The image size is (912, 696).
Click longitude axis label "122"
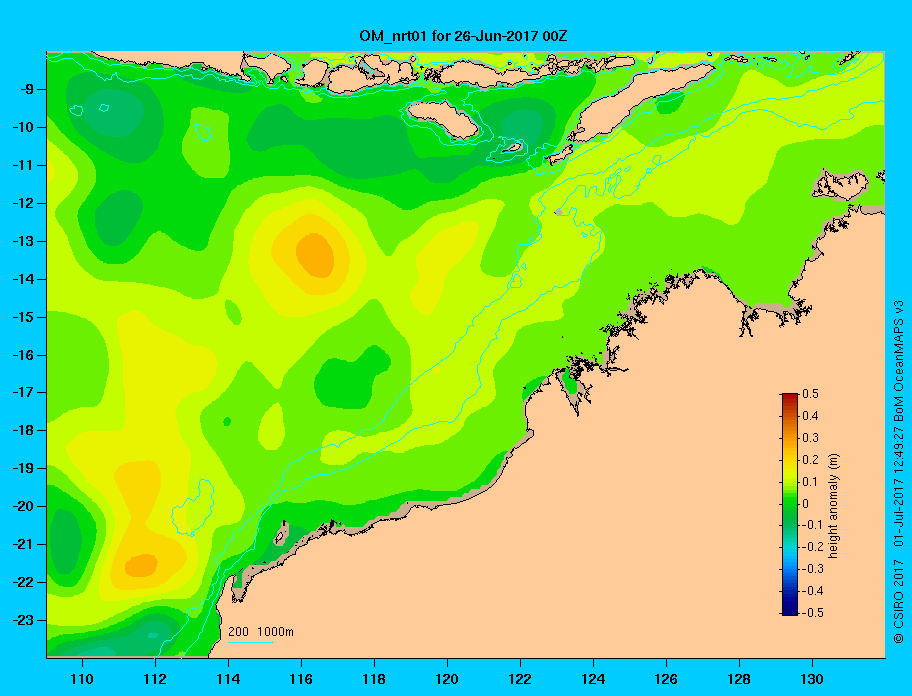point(520,679)
